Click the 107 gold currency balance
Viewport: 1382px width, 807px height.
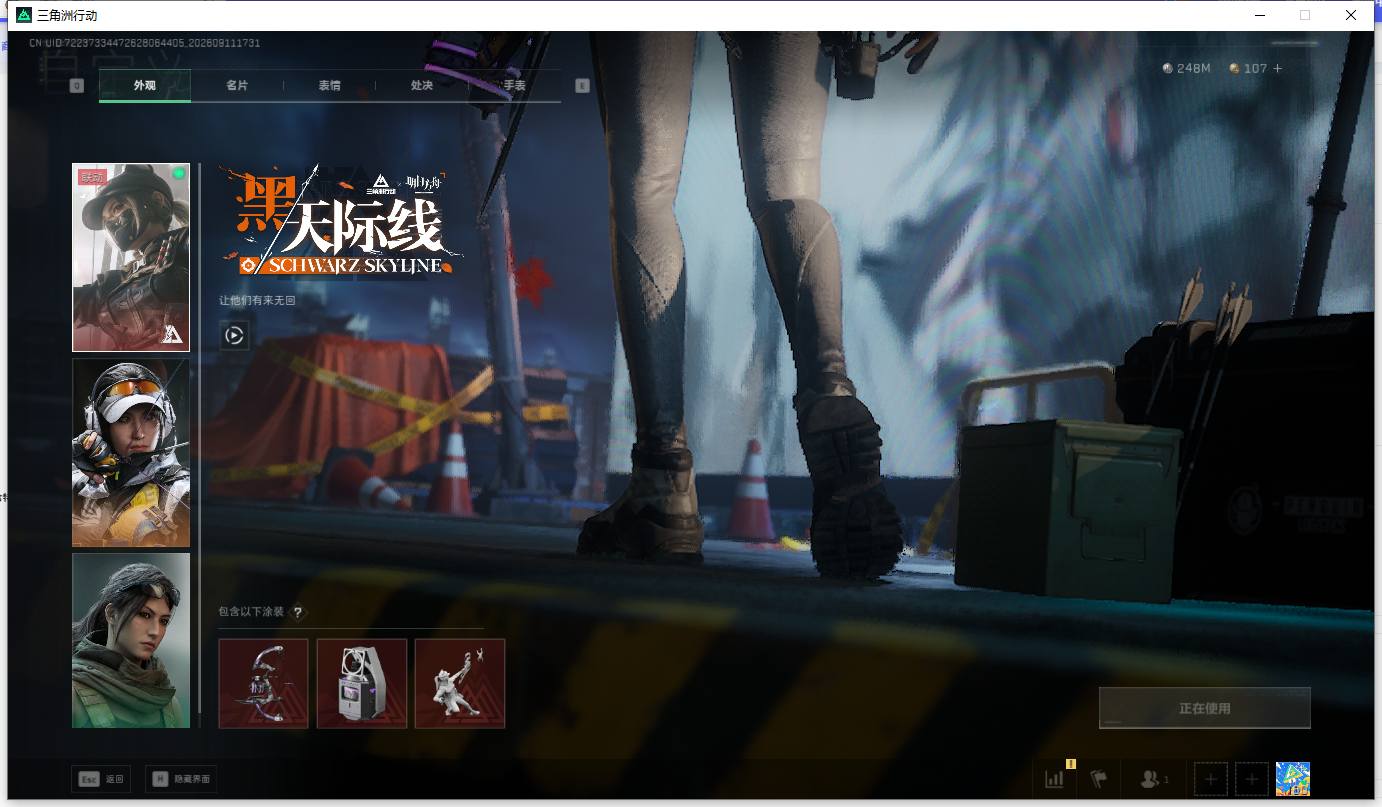coord(1248,68)
